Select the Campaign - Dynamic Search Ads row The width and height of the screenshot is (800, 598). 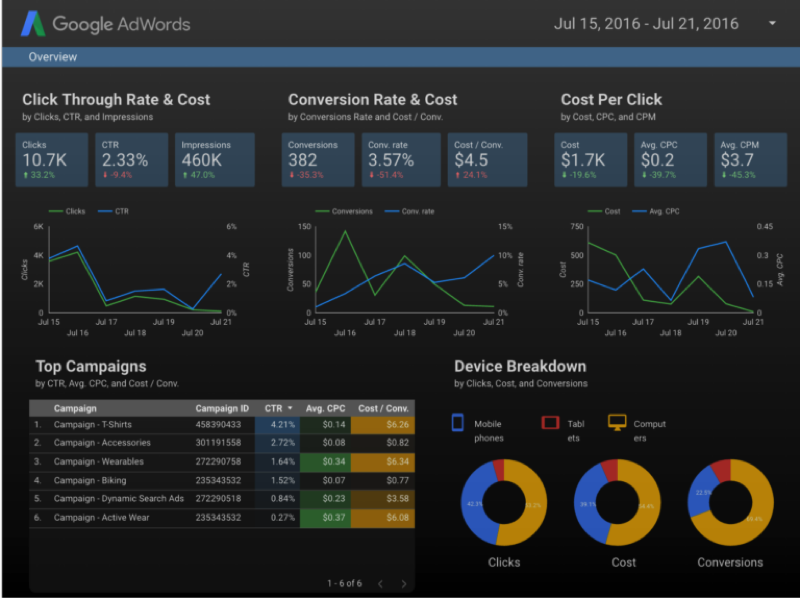click(118, 498)
